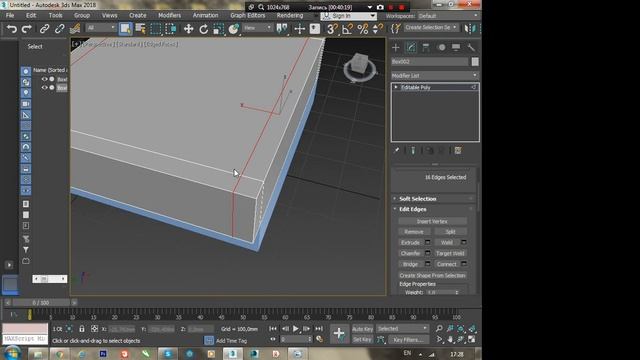Open the selection filter All dropdown

coord(101,28)
